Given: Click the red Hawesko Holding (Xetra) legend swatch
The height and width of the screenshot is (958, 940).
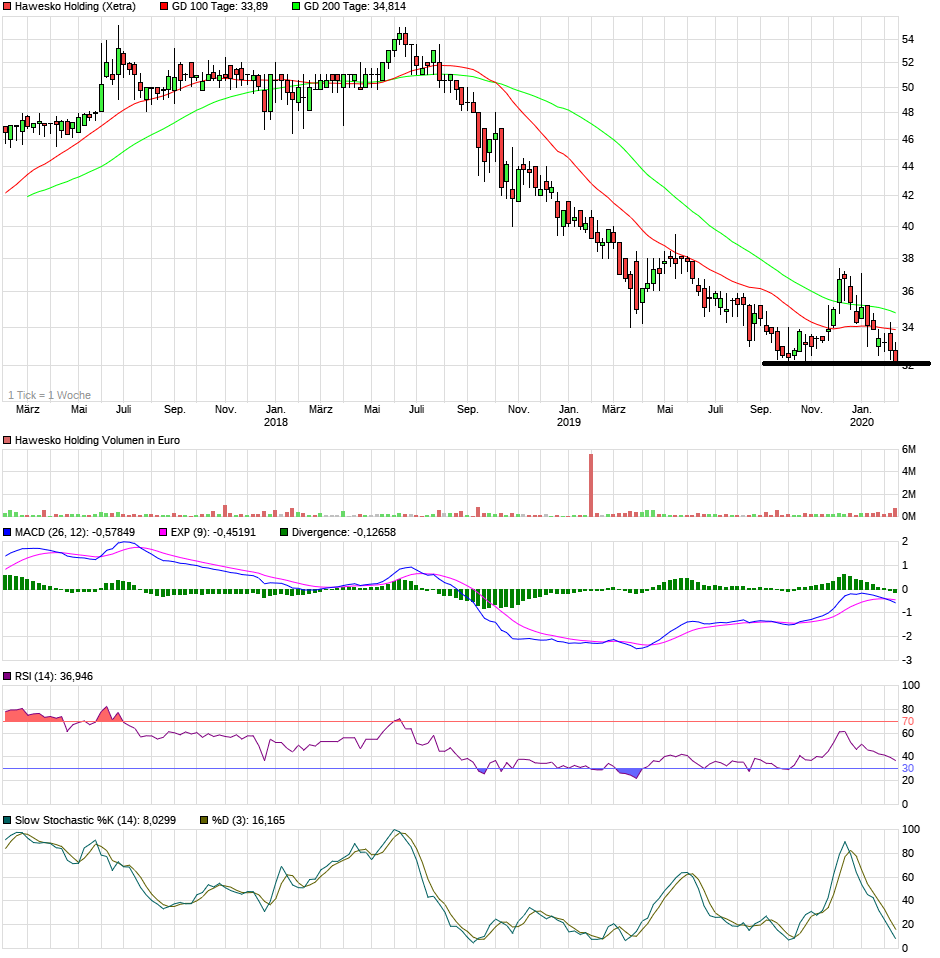Looking at the screenshot, I should click(x=9, y=6).
